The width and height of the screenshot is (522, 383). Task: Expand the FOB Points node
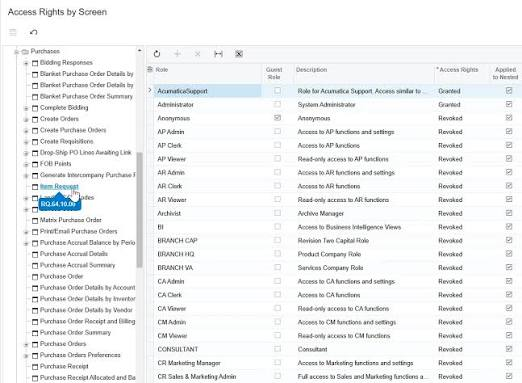click(26, 165)
